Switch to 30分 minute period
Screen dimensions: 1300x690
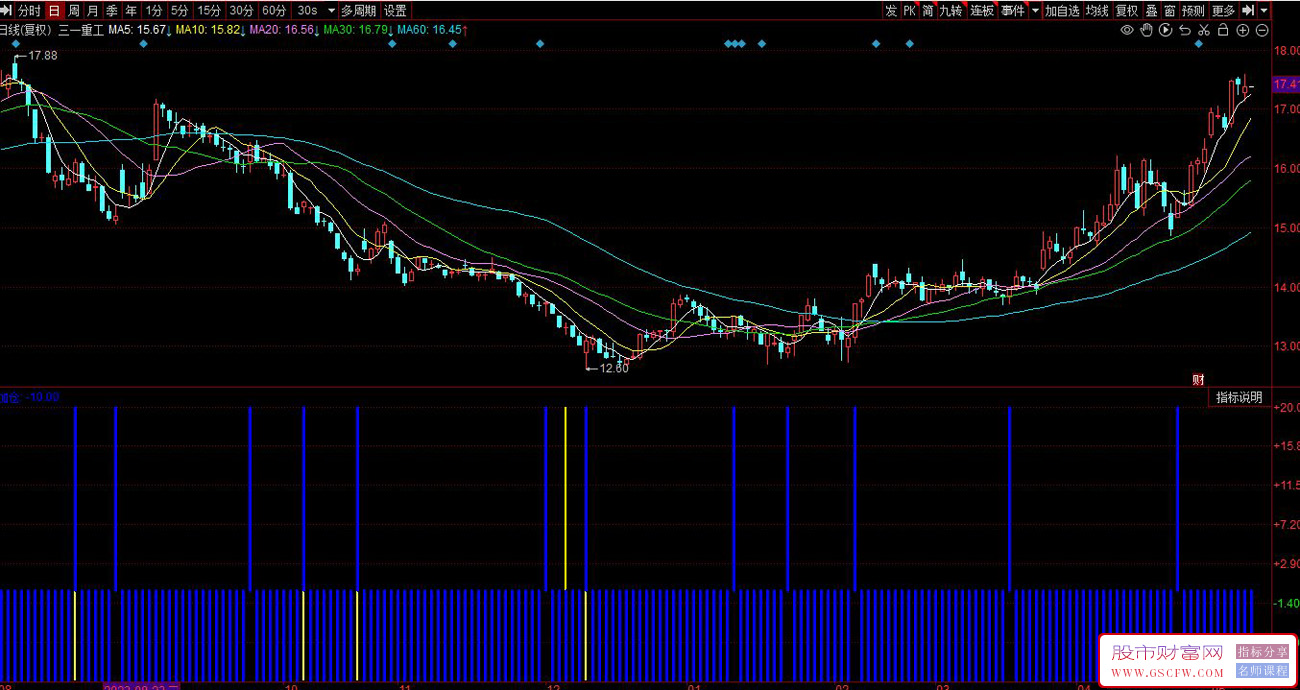(x=241, y=10)
